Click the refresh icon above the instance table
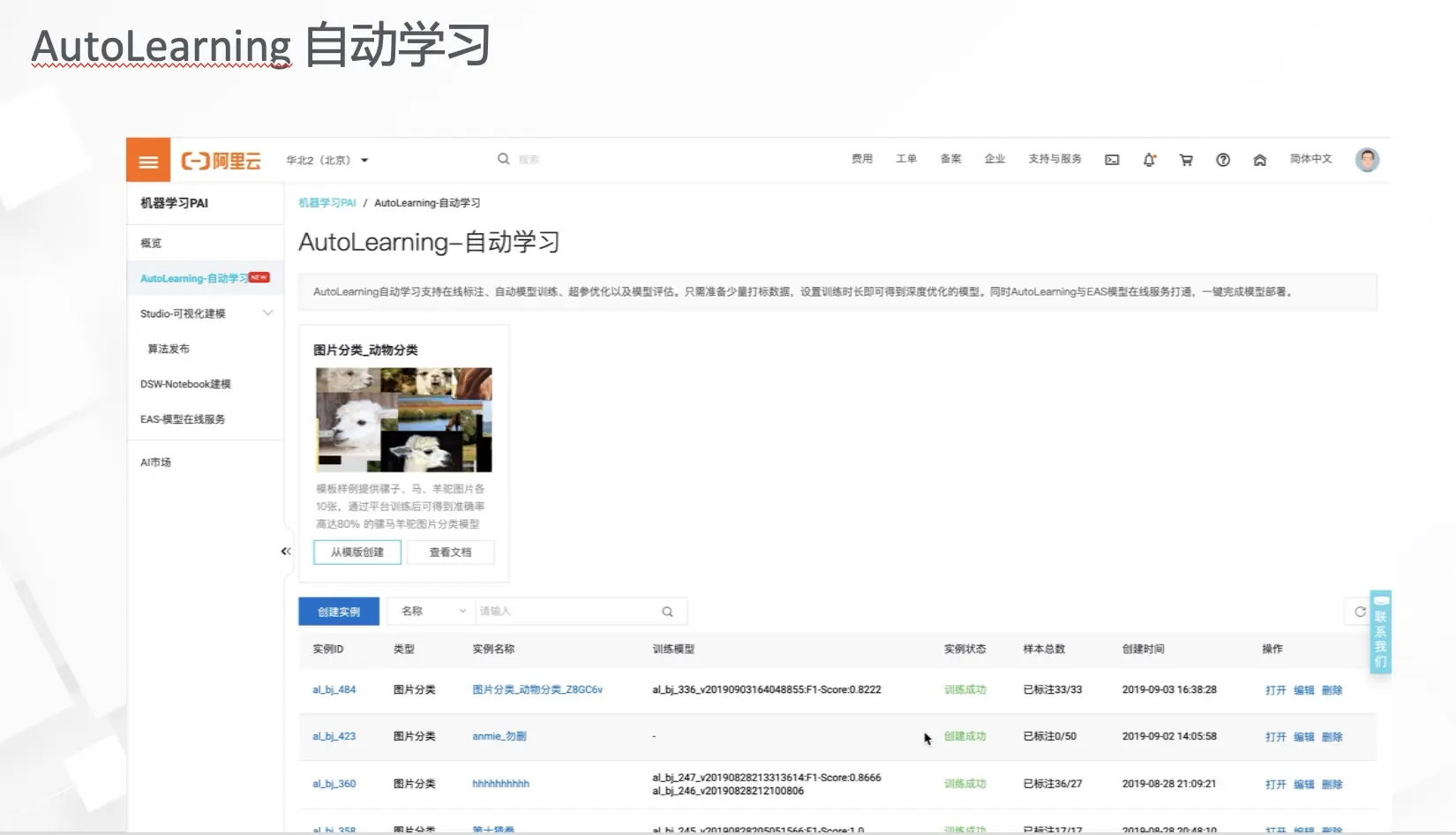The image size is (1456, 835). 1360,611
